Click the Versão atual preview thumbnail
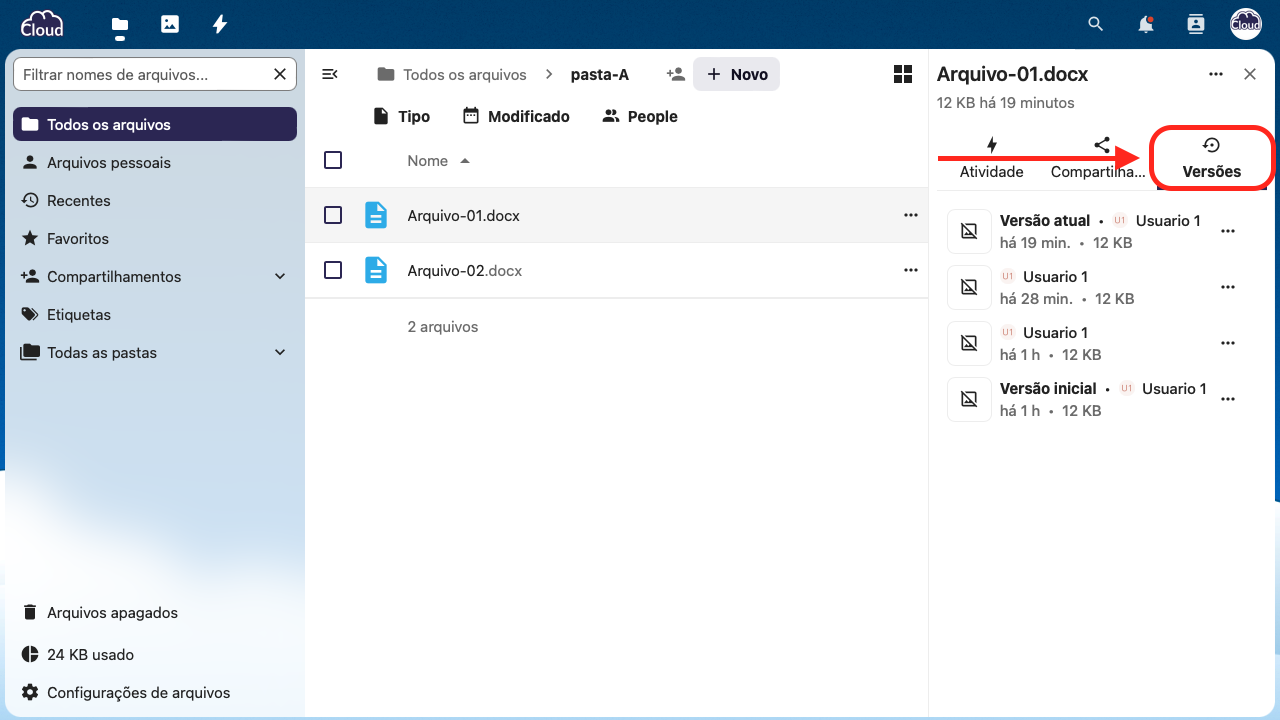The width and height of the screenshot is (1280, 720). click(x=969, y=231)
